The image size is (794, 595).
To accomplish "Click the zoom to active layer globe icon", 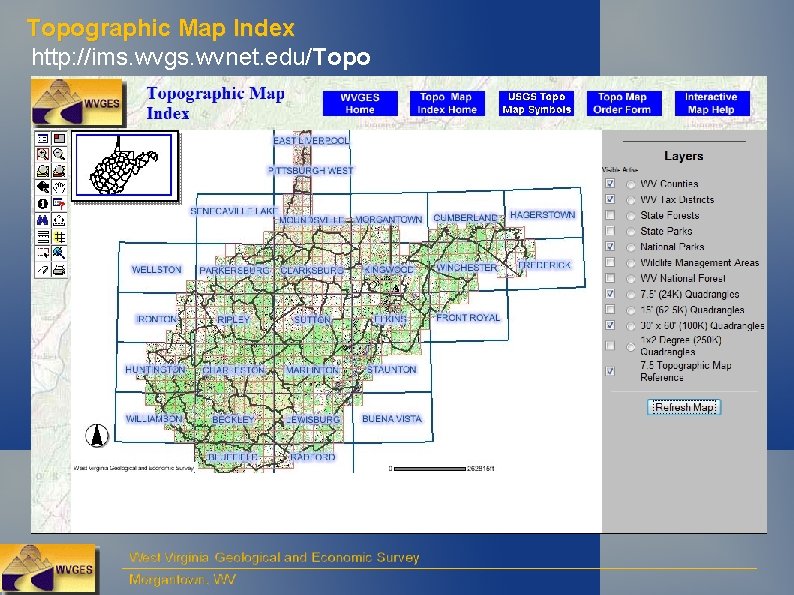I will click(x=59, y=171).
